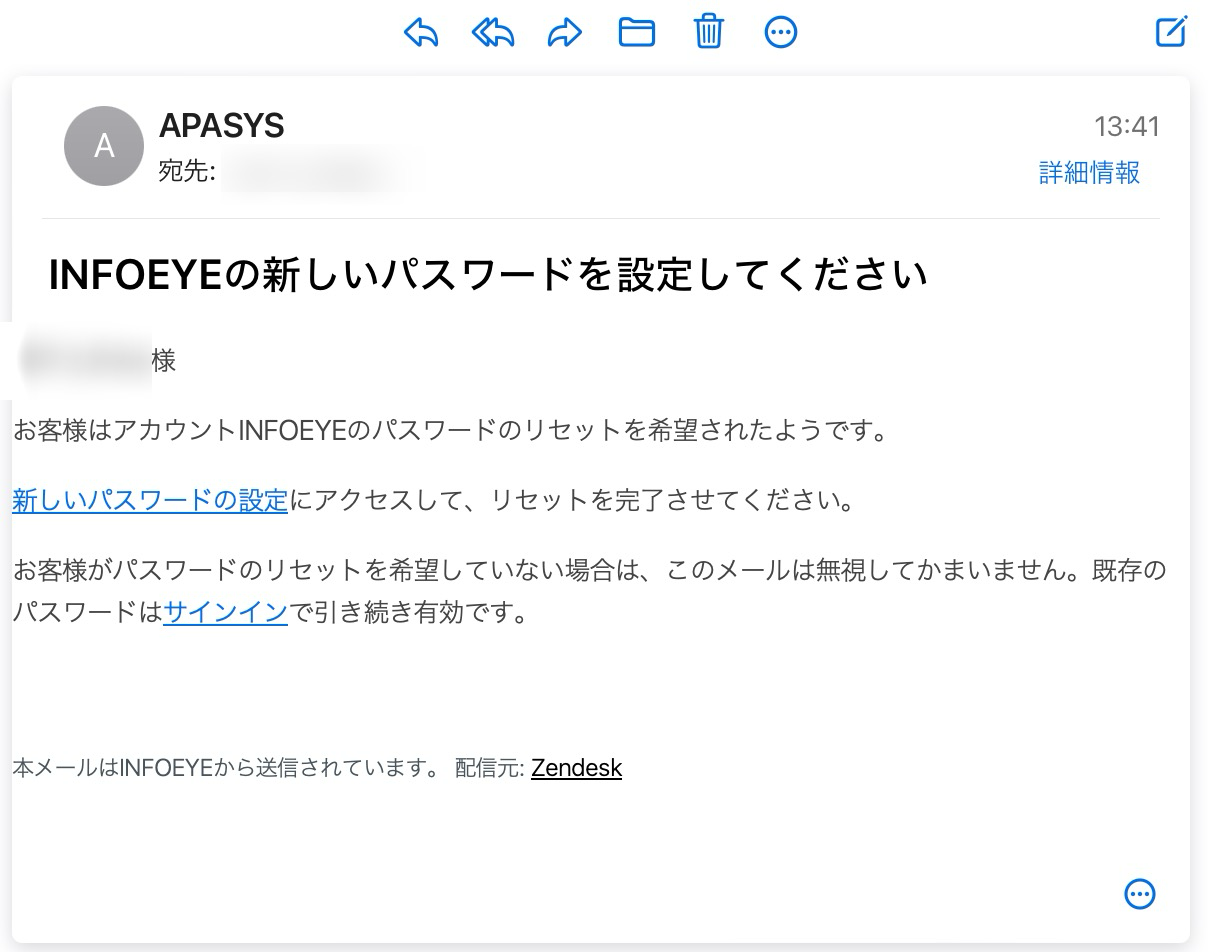
Task: Click the 配信元: label
Action: [490, 768]
